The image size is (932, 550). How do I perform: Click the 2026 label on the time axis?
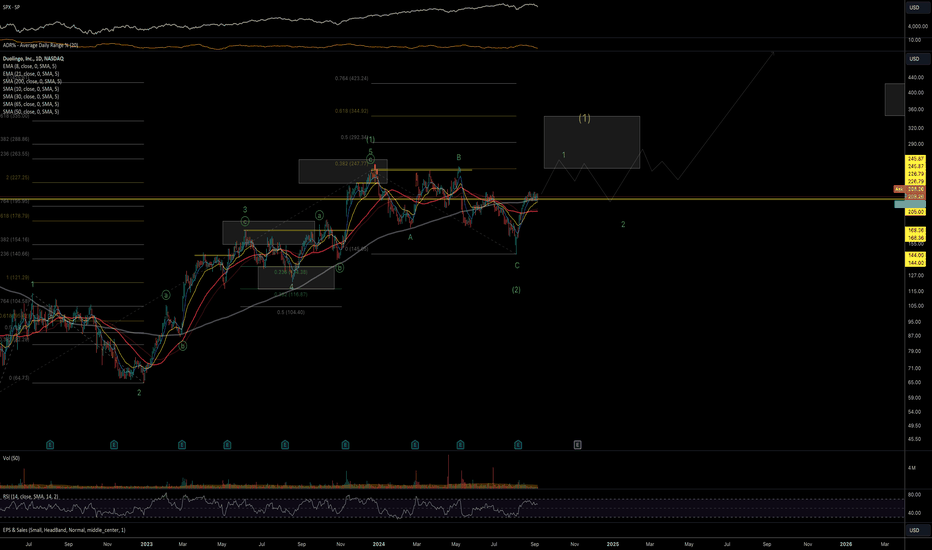pyautogui.click(x=846, y=544)
